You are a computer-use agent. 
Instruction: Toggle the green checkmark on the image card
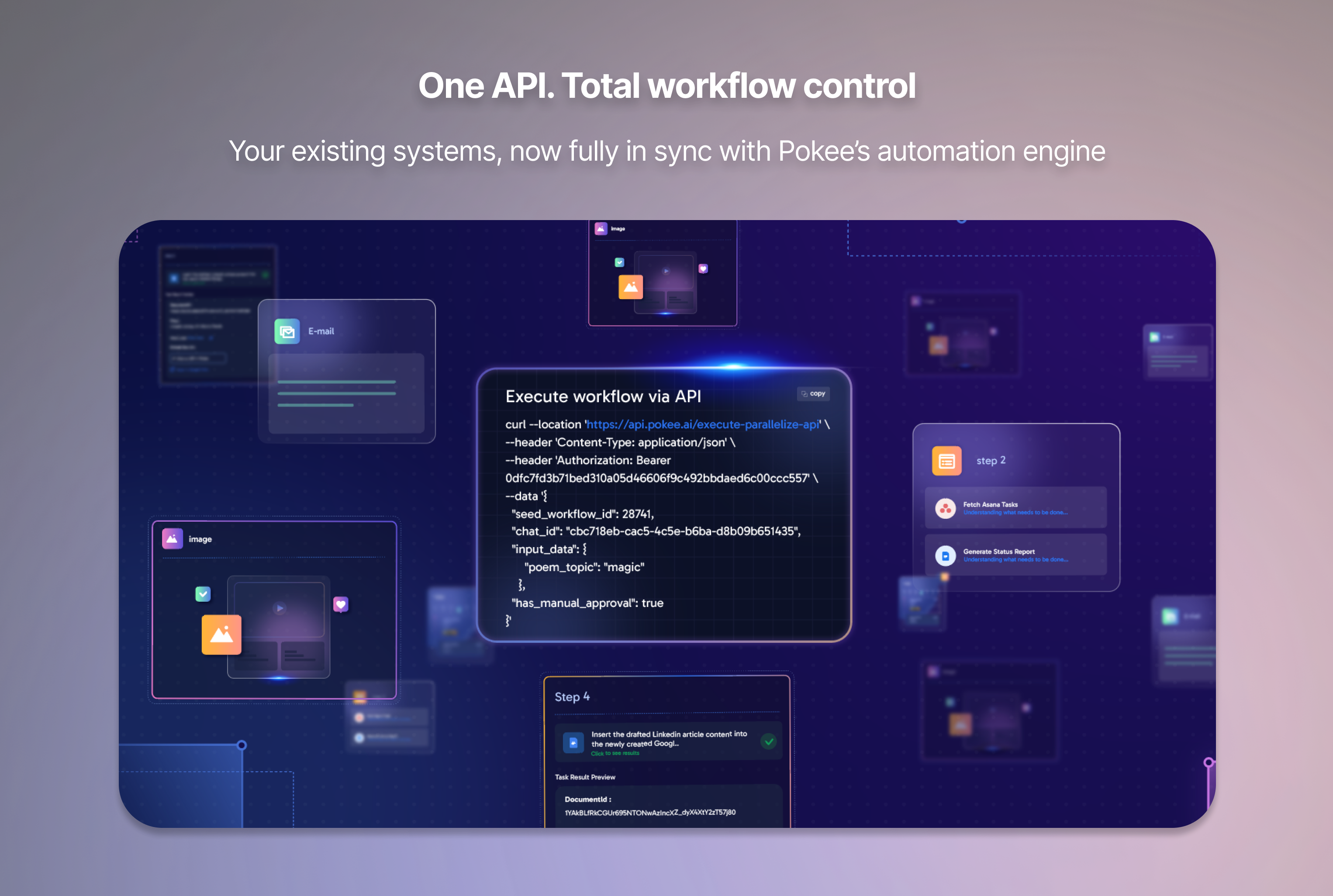point(203,594)
